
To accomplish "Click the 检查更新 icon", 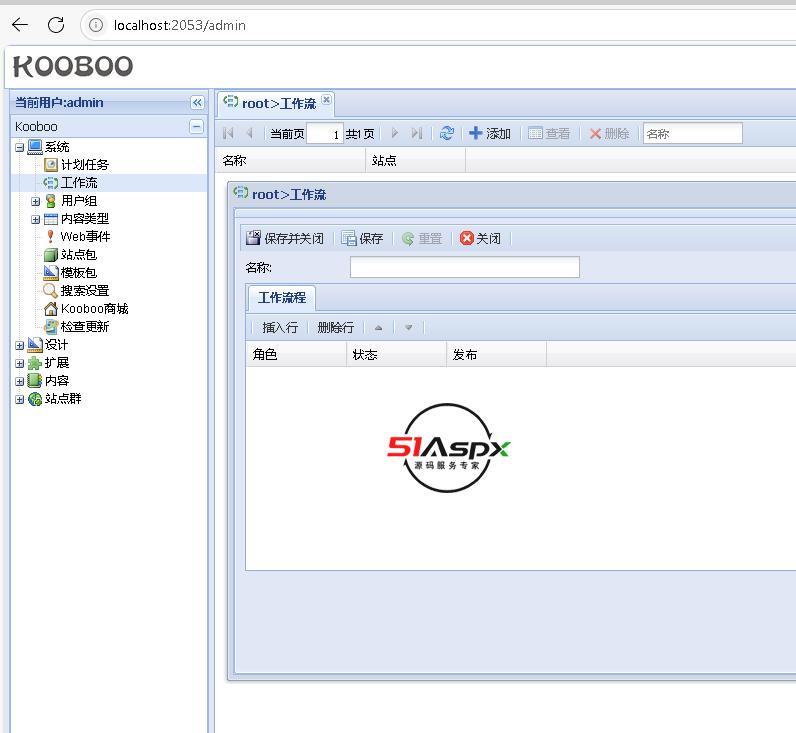I will 51,327.
